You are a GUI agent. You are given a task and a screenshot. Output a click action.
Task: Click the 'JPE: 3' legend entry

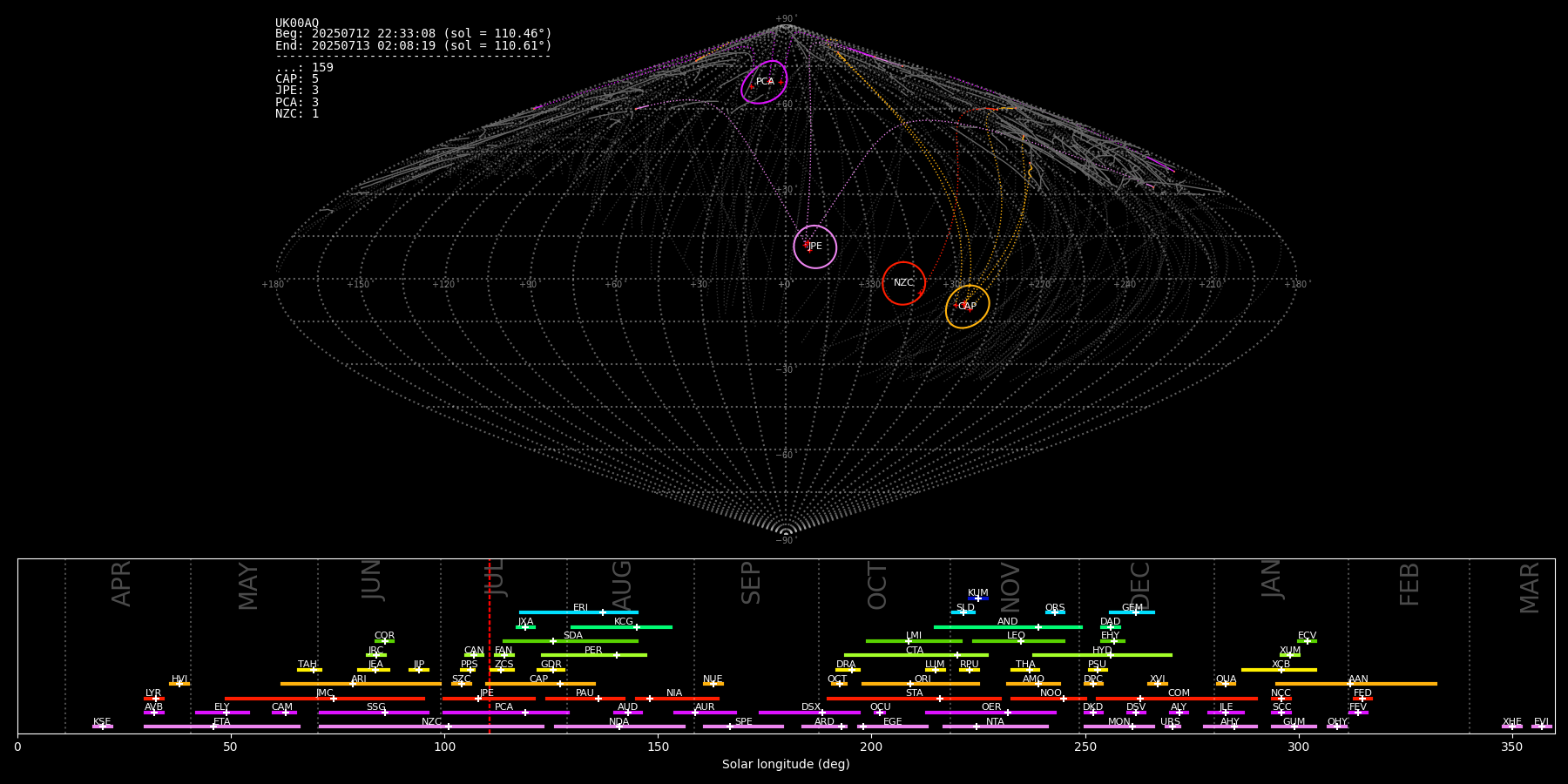tap(297, 91)
